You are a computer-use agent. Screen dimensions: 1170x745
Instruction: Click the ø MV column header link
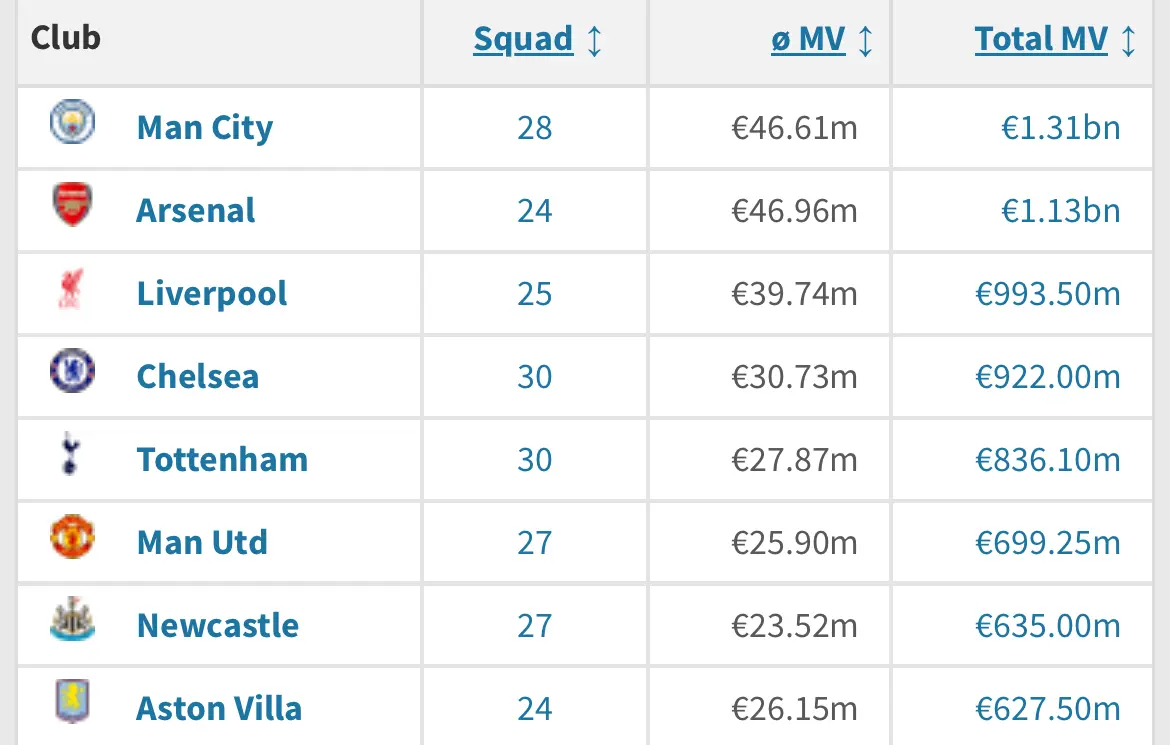coord(808,40)
